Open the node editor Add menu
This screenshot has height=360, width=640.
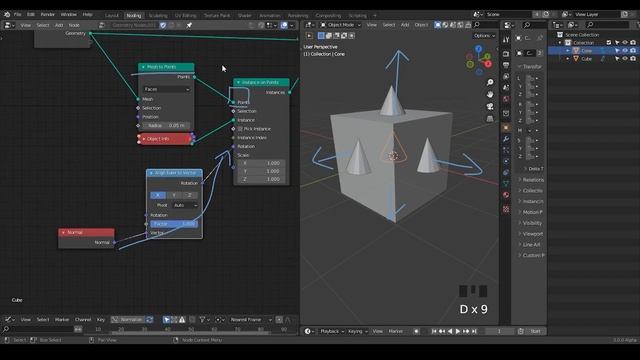pos(59,25)
